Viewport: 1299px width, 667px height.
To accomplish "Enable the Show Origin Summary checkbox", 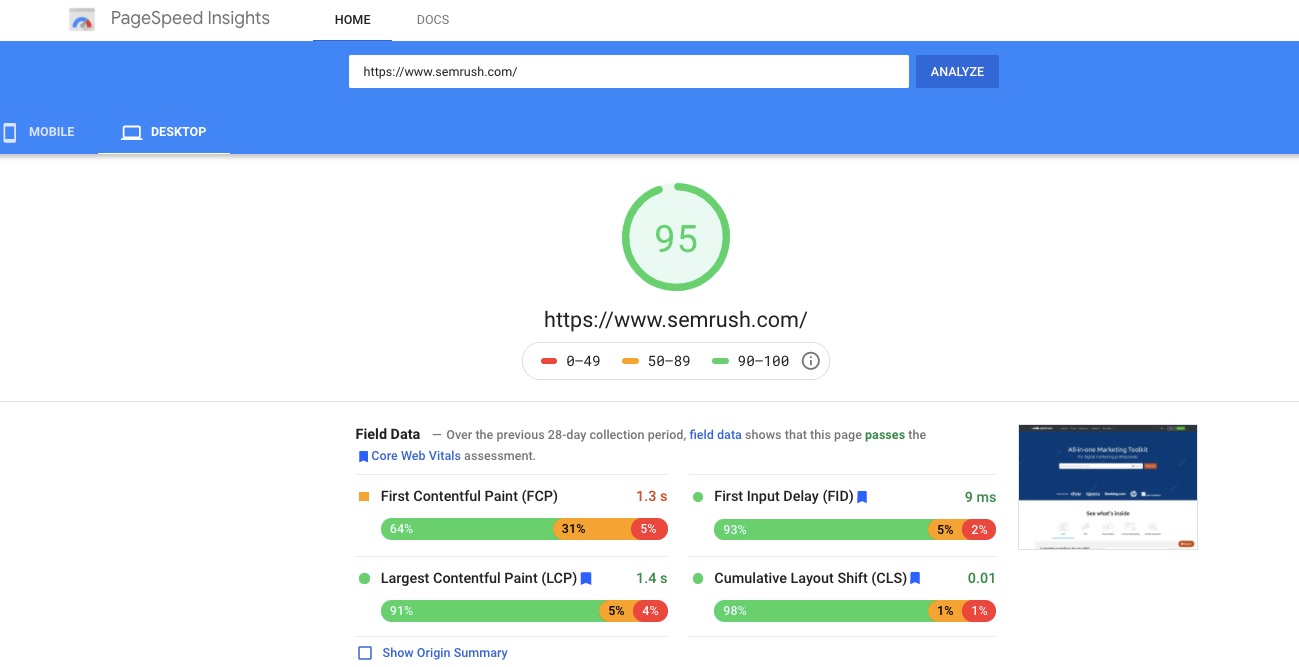I will (365, 653).
